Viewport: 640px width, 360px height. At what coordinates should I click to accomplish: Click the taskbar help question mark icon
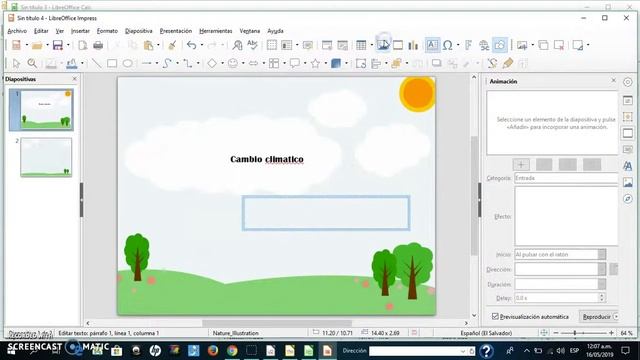point(487,351)
